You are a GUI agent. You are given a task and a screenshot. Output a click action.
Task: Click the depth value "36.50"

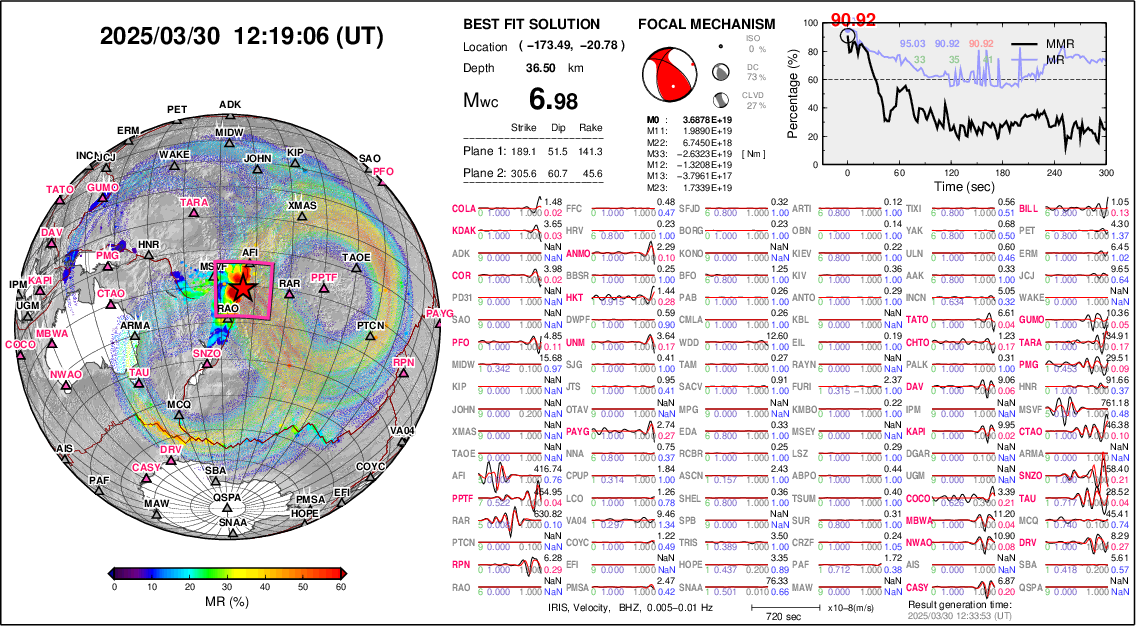540,68
